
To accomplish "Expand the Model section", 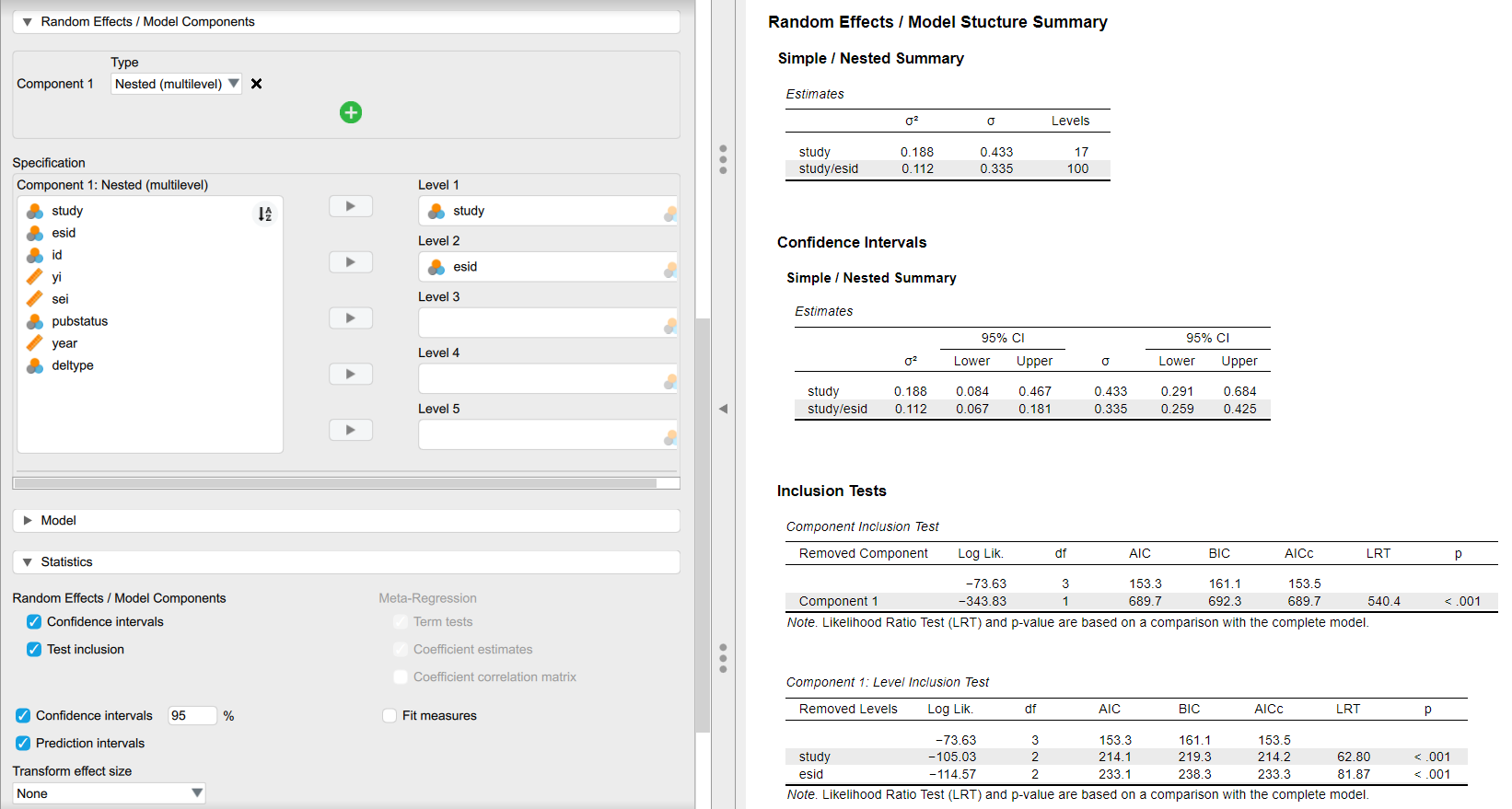I will (58, 521).
